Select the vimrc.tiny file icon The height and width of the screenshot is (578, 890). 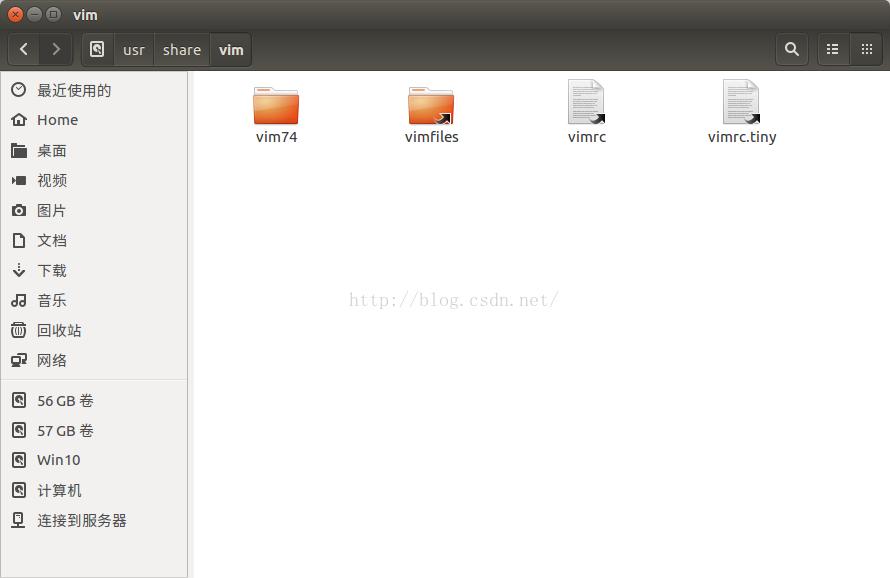tap(741, 102)
